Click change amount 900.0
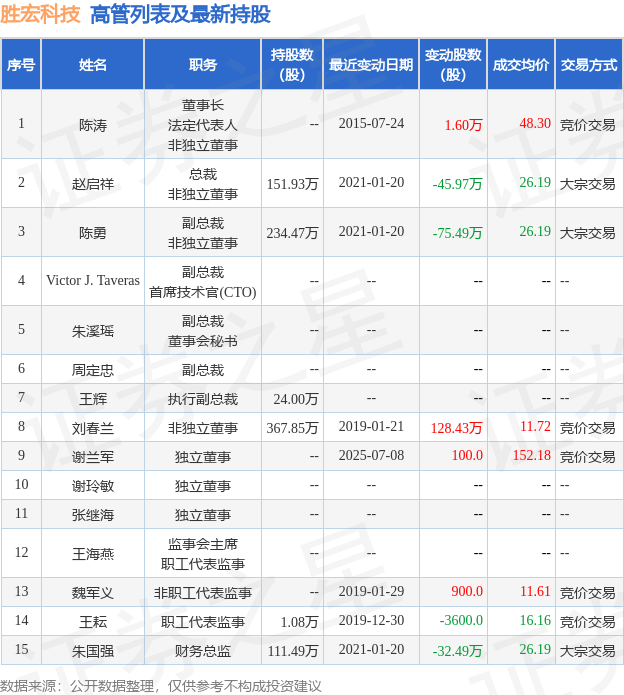Image resolution: width=624 pixels, height=695 pixels. click(467, 591)
